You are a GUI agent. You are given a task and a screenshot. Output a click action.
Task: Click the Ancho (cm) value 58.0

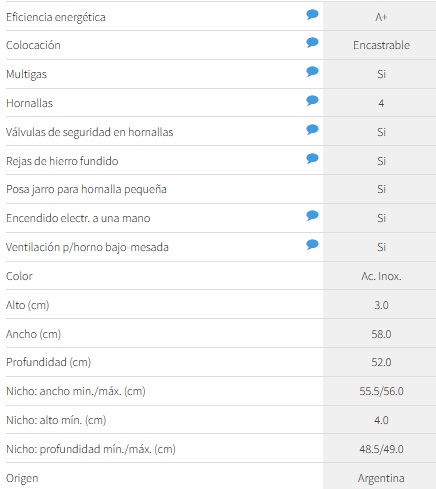[x=381, y=334]
